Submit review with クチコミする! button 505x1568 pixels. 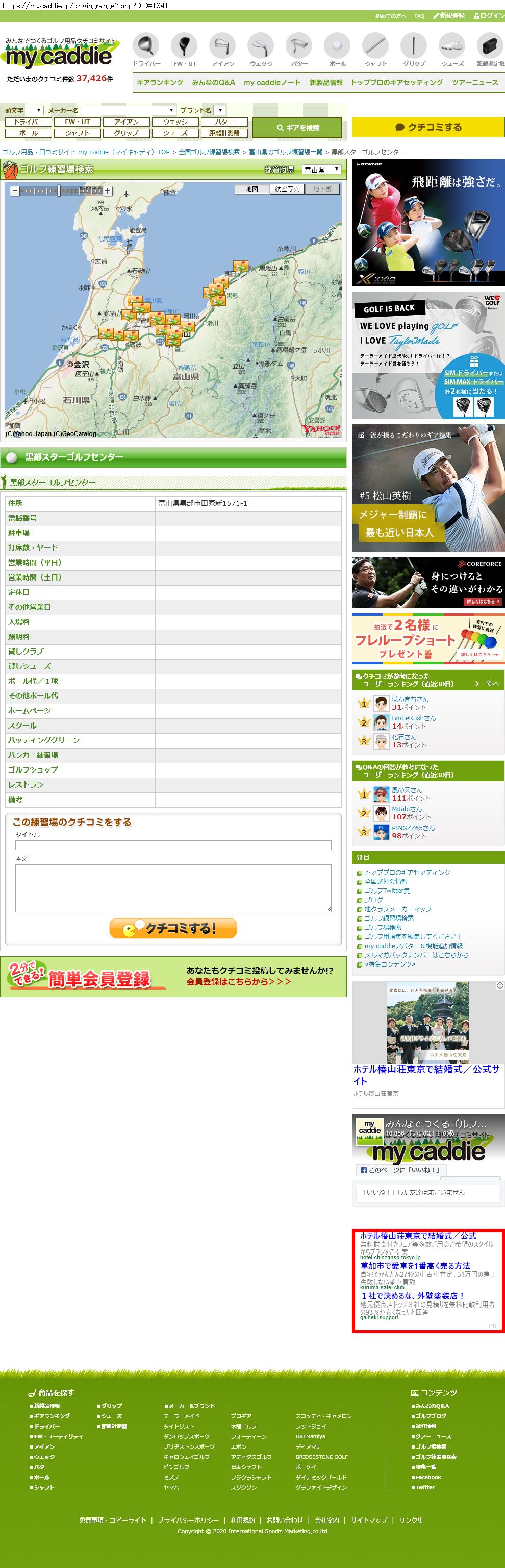(173, 928)
